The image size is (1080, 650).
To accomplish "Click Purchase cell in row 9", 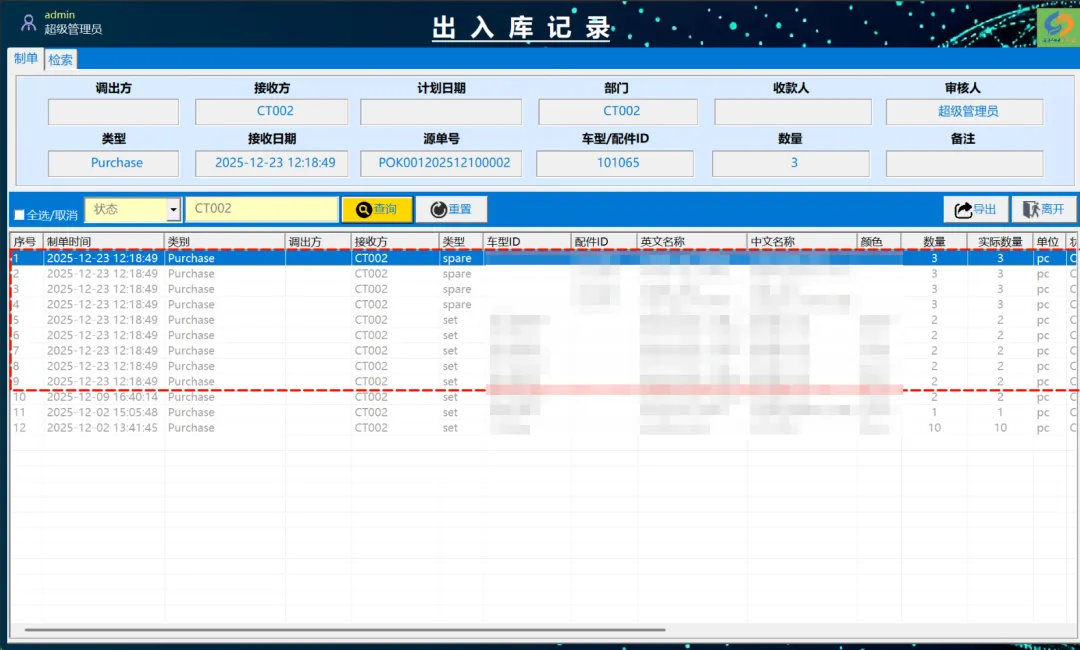I will tap(191, 381).
